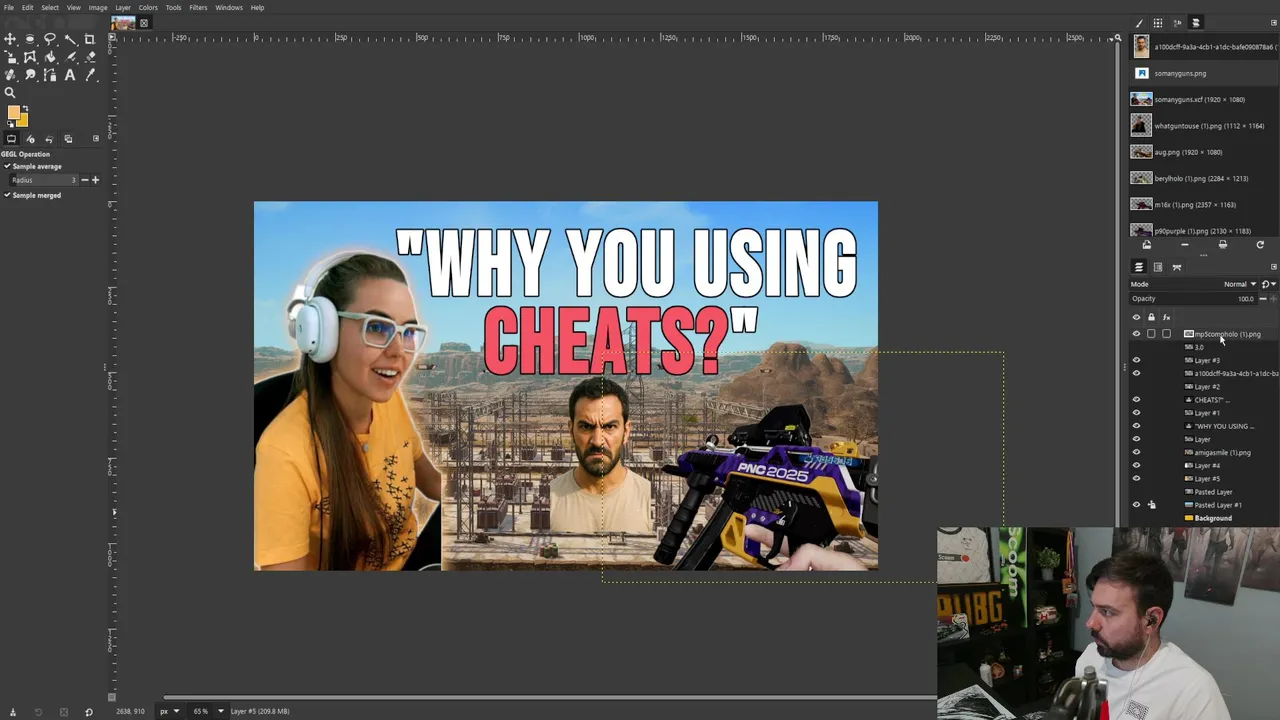Click the foreground color swatch
Image resolution: width=1280 pixels, height=720 pixels.
tap(13, 112)
